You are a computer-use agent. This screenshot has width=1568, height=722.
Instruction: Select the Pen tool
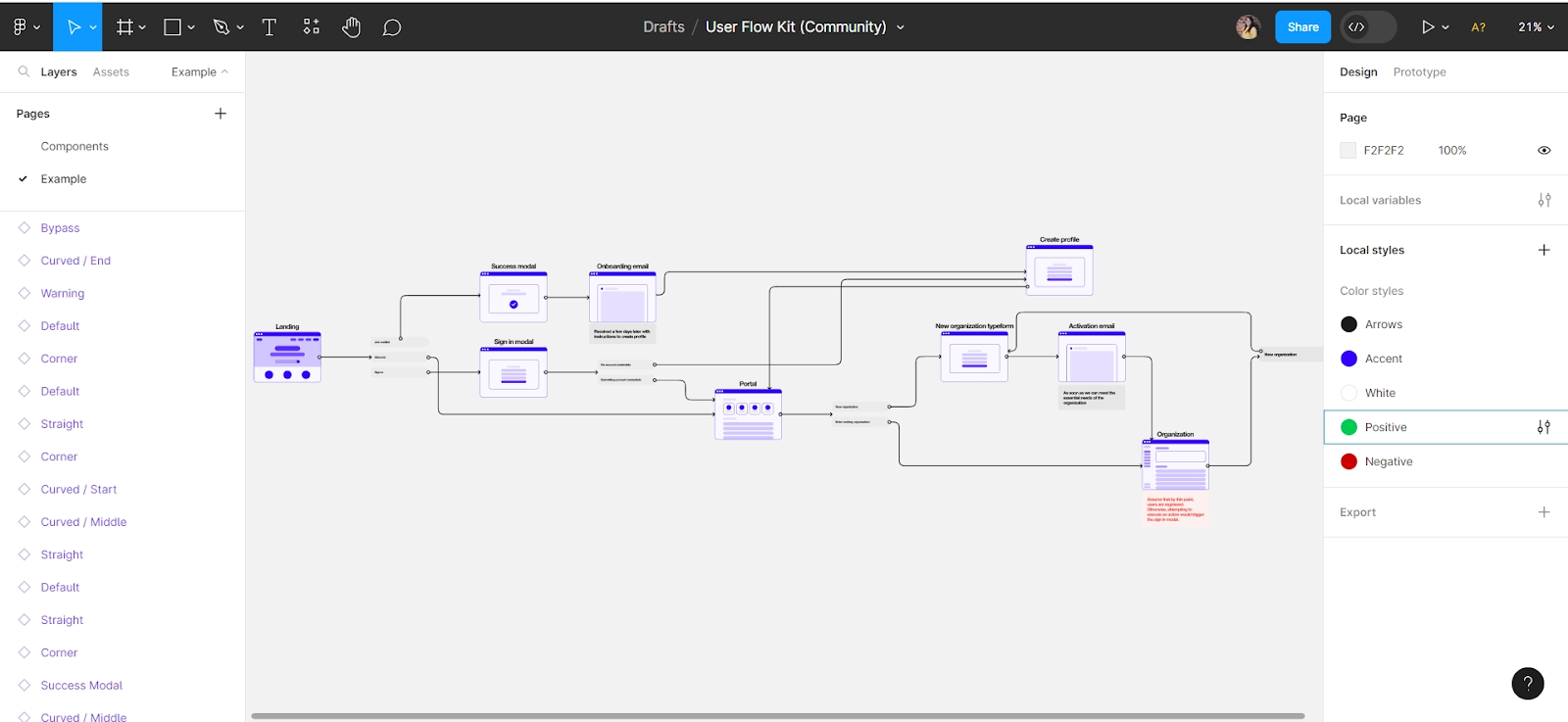[x=221, y=27]
